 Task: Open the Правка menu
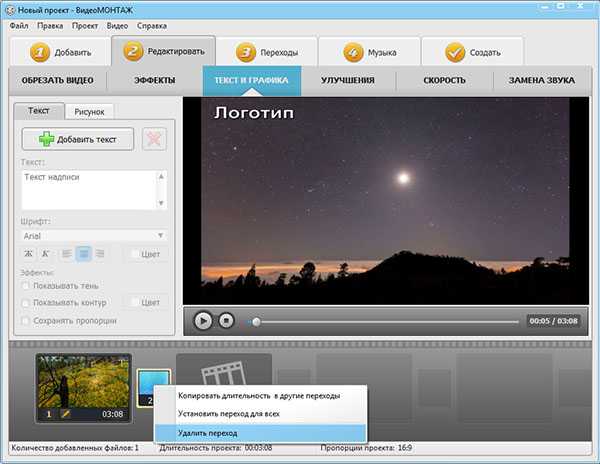(50, 24)
